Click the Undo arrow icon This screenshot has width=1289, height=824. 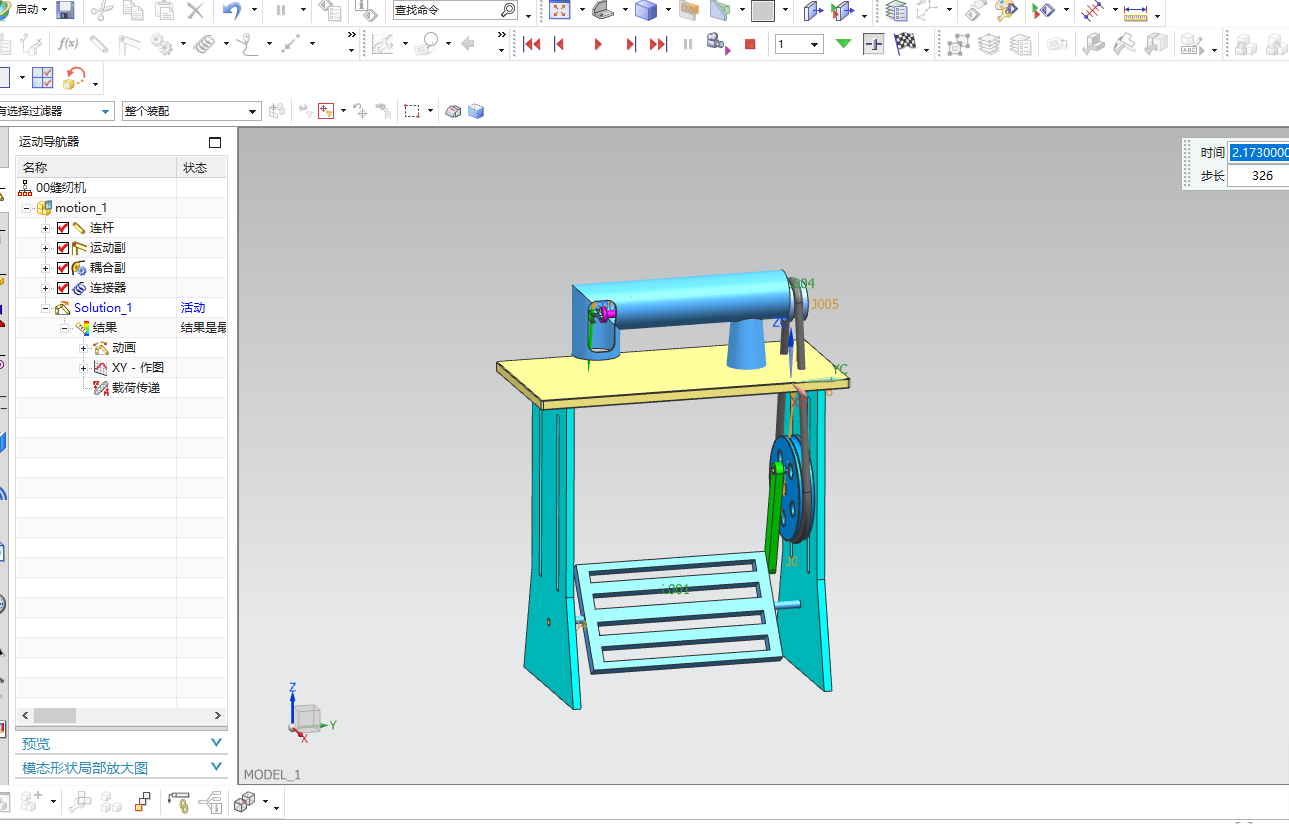[x=232, y=11]
